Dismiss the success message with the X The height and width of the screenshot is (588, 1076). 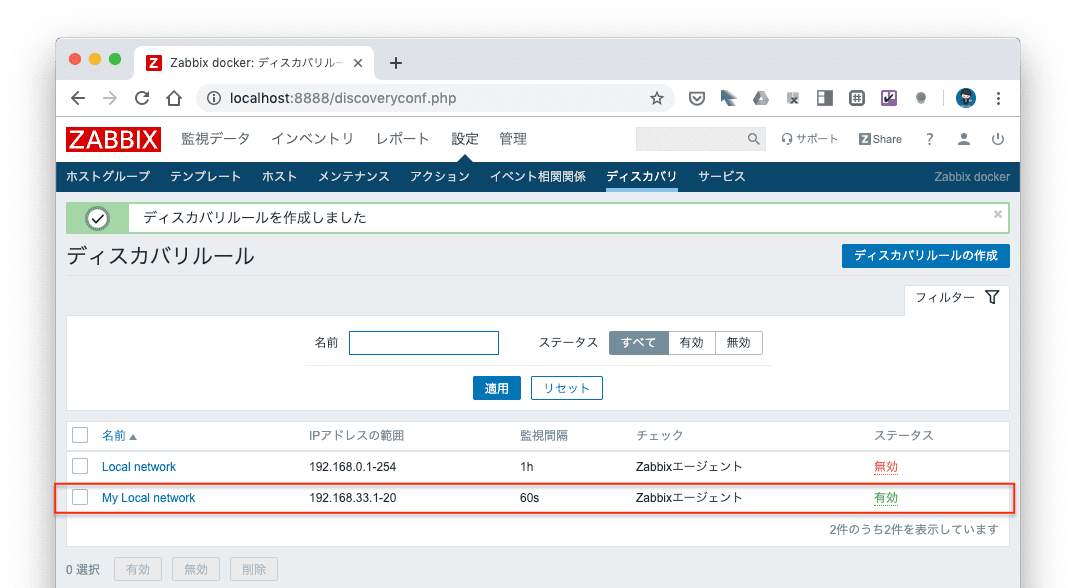[x=998, y=214]
